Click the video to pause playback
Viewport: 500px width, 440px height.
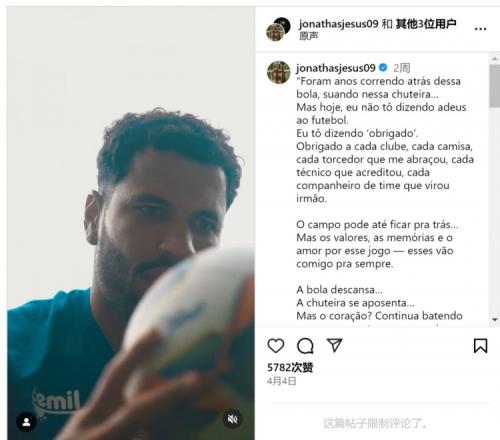(x=131, y=223)
